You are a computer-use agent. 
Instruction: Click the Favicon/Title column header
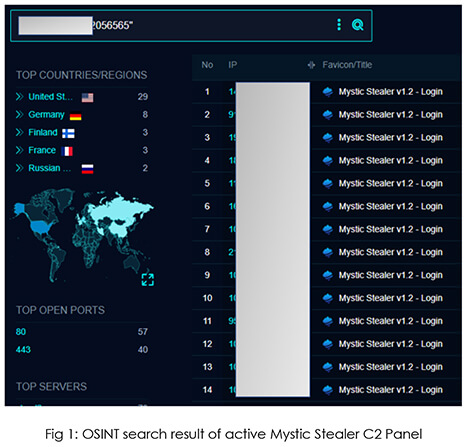[x=347, y=65]
